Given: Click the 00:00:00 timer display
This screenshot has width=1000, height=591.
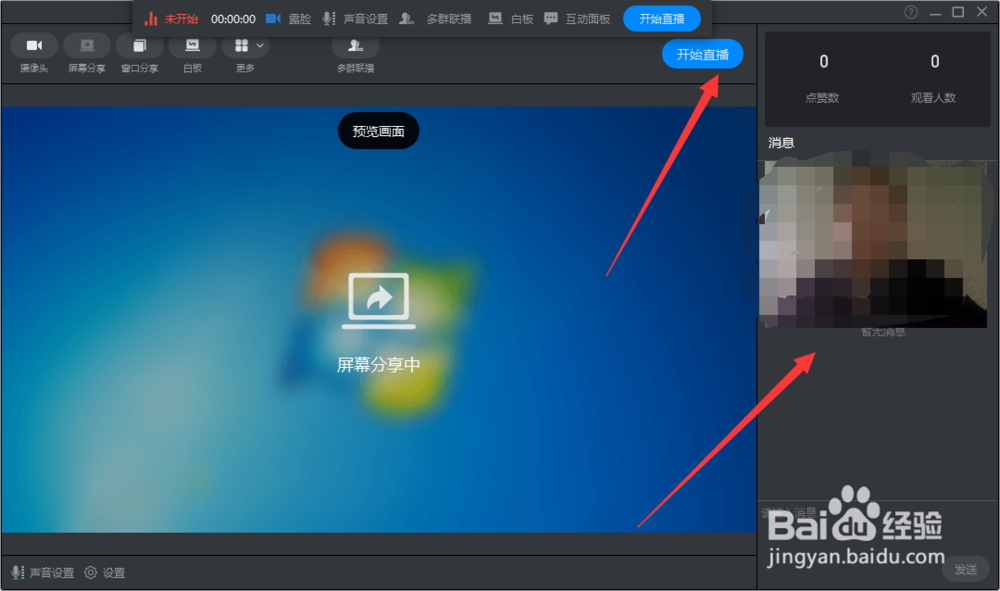Looking at the screenshot, I should coord(233,19).
